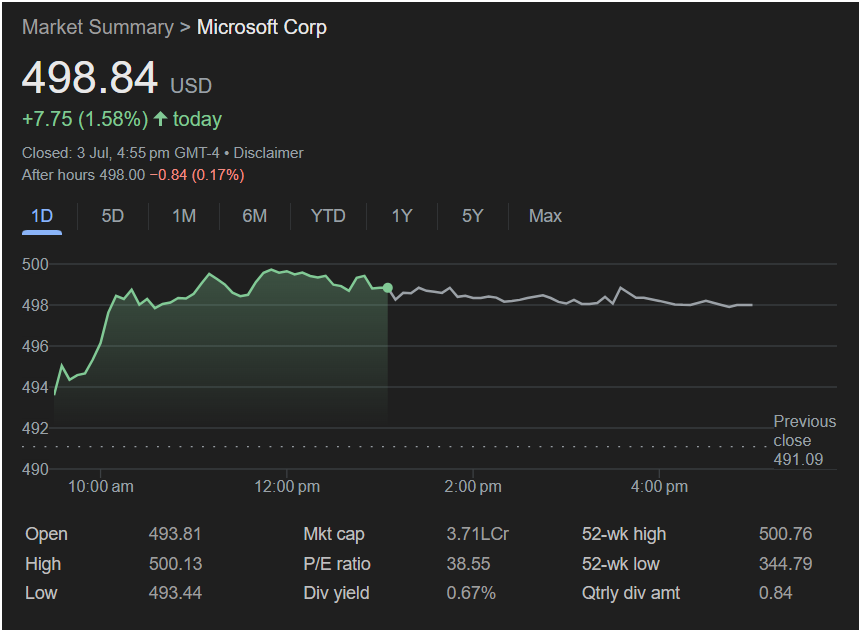Click the P/E ratio value 38.55
The image size is (861, 632).
tap(468, 563)
